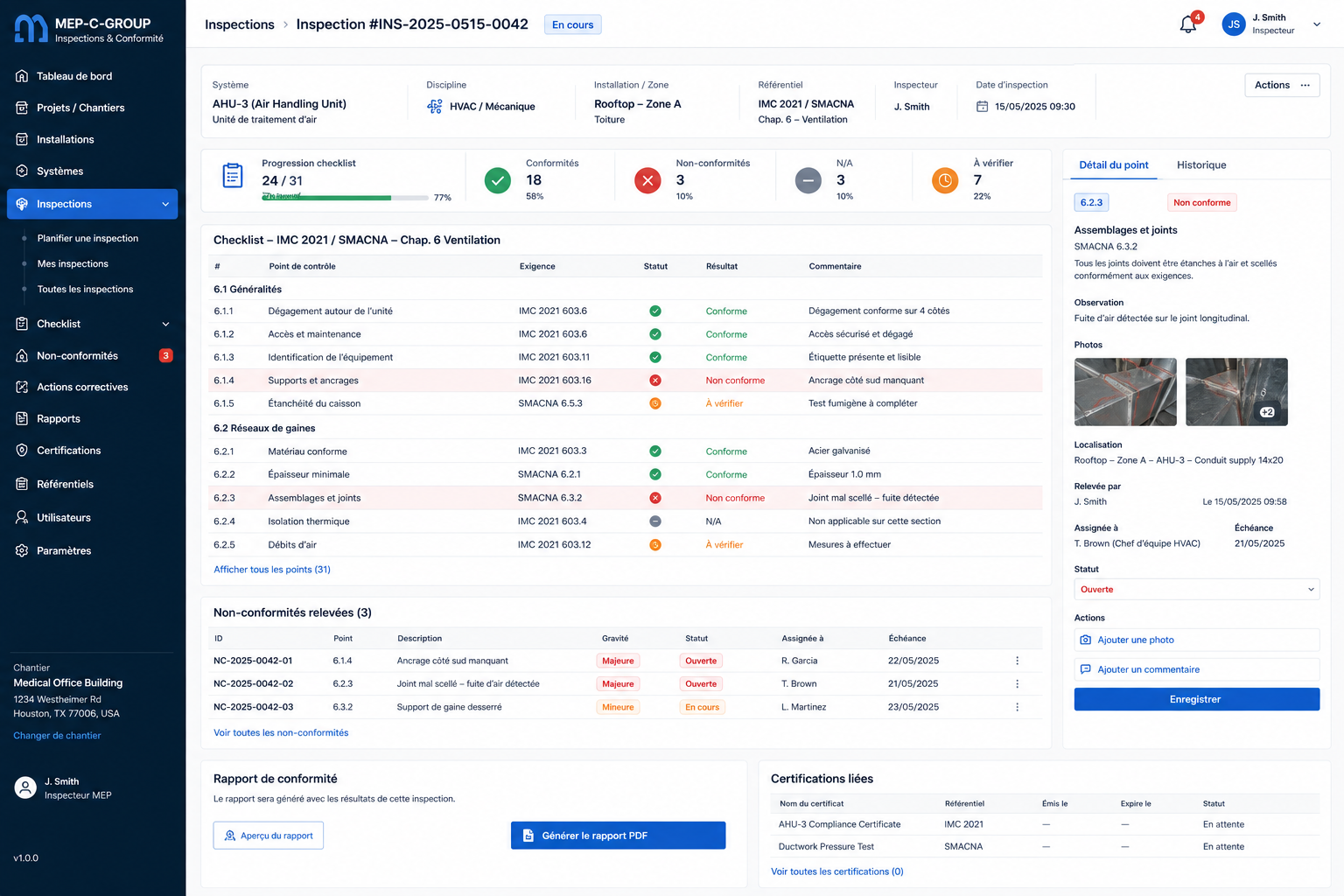Click status icon of row 6.1.1
Screen dimensions: 1344x896
click(x=655, y=311)
